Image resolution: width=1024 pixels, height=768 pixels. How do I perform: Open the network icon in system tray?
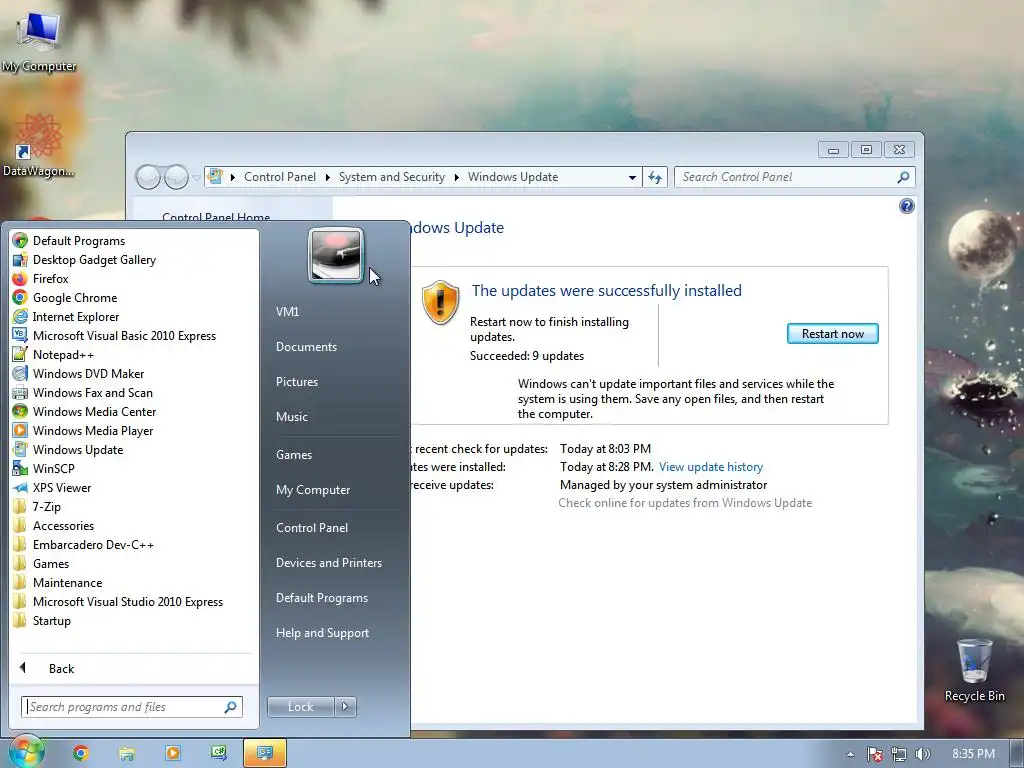point(899,754)
